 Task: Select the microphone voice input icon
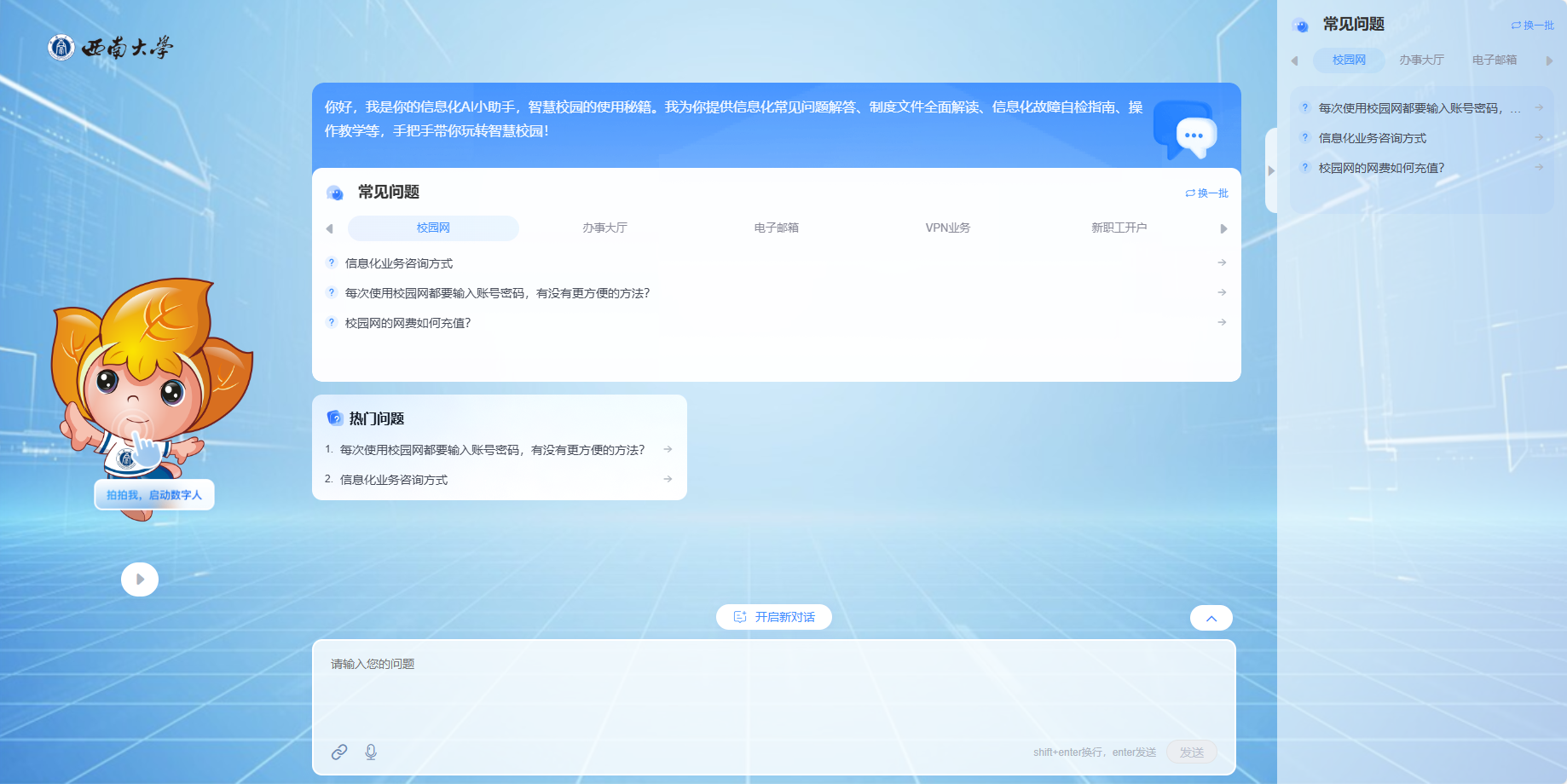[370, 752]
